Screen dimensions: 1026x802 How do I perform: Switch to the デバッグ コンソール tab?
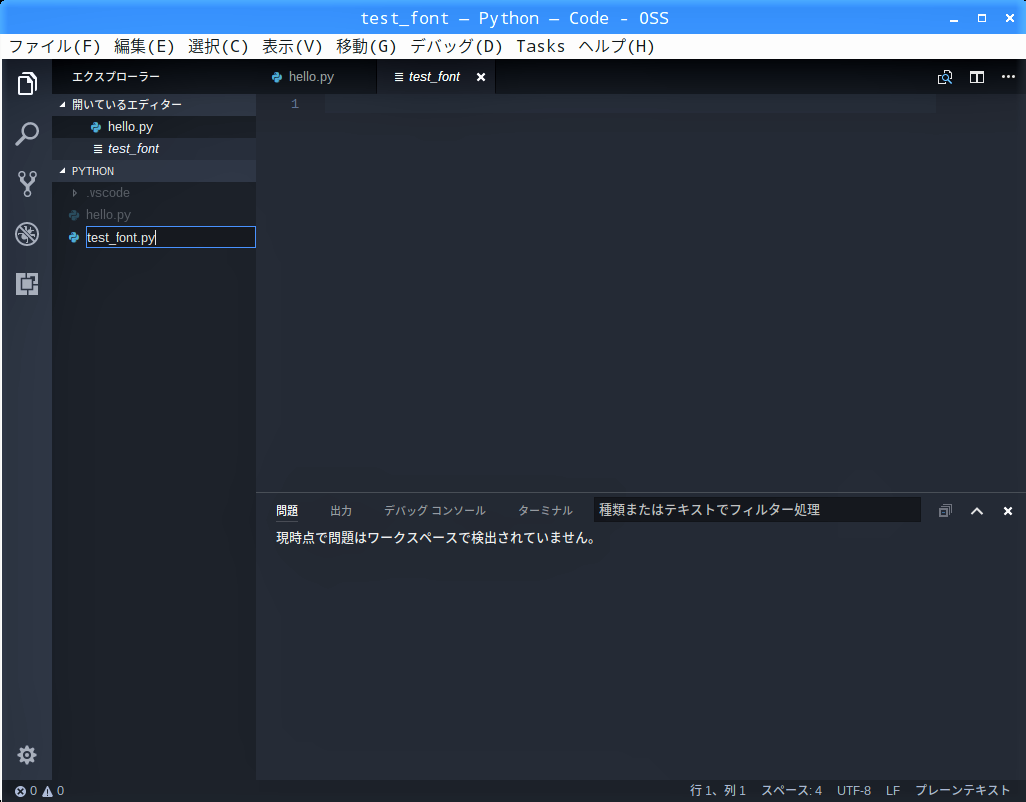tap(434, 511)
